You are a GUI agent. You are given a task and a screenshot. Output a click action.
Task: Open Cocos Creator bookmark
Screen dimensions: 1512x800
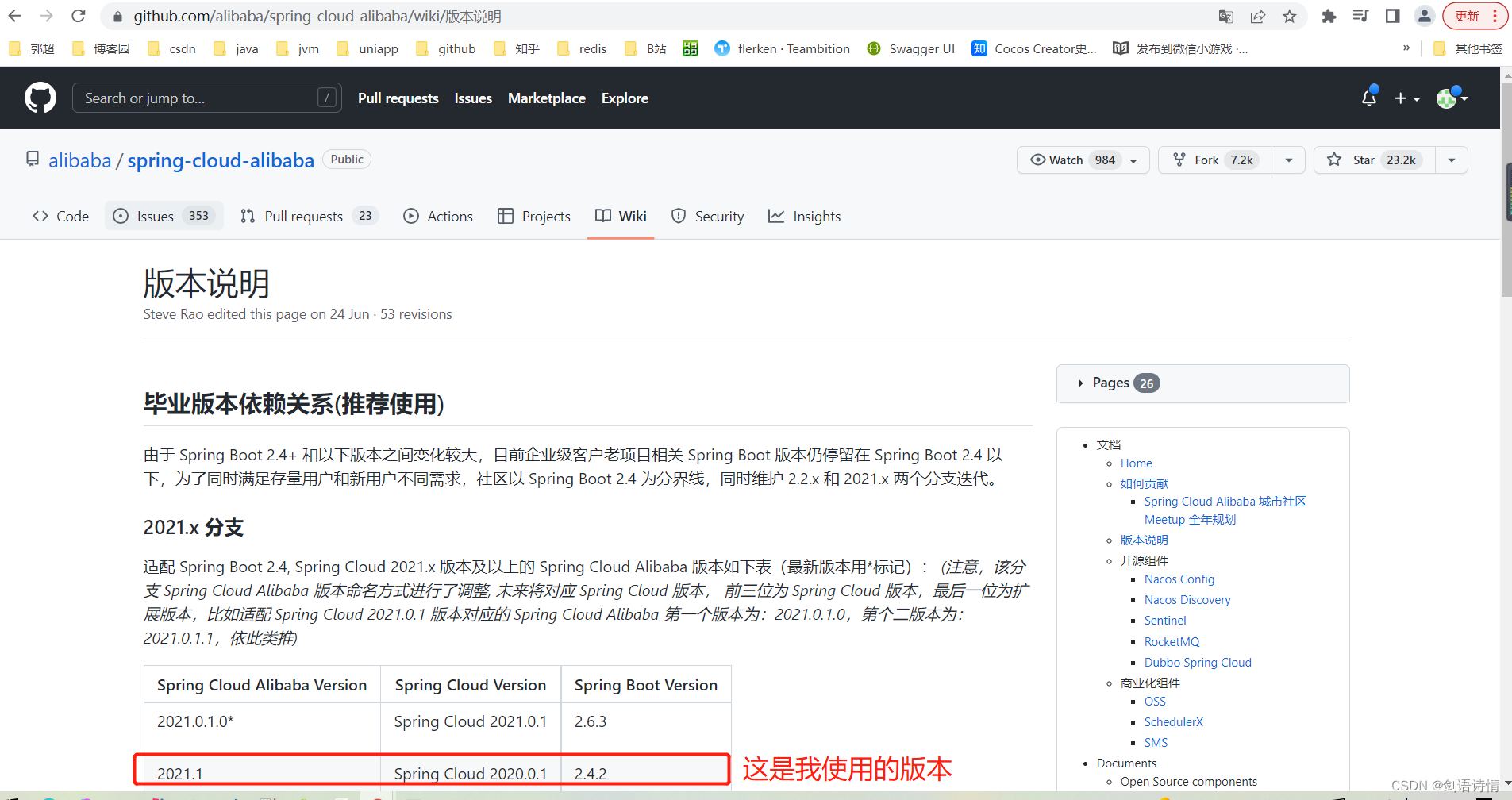pyautogui.click(x=1034, y=48)
